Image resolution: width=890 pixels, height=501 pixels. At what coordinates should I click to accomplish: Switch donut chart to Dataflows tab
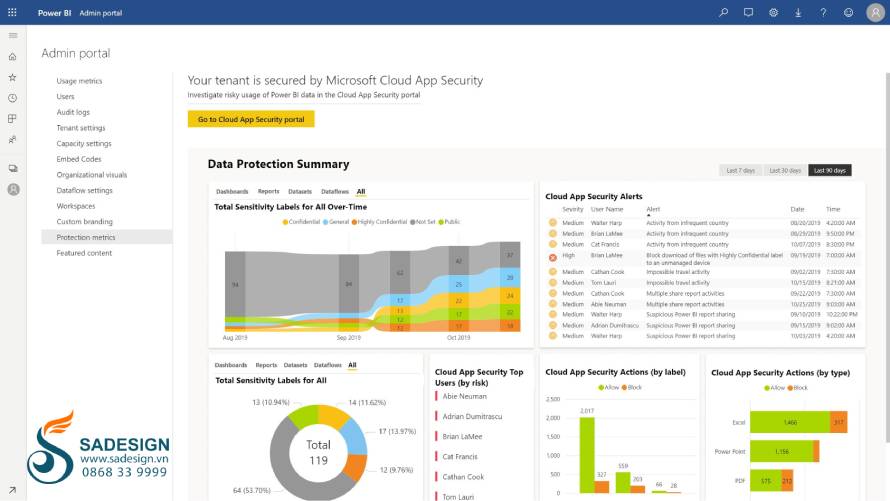pos(328,365)
